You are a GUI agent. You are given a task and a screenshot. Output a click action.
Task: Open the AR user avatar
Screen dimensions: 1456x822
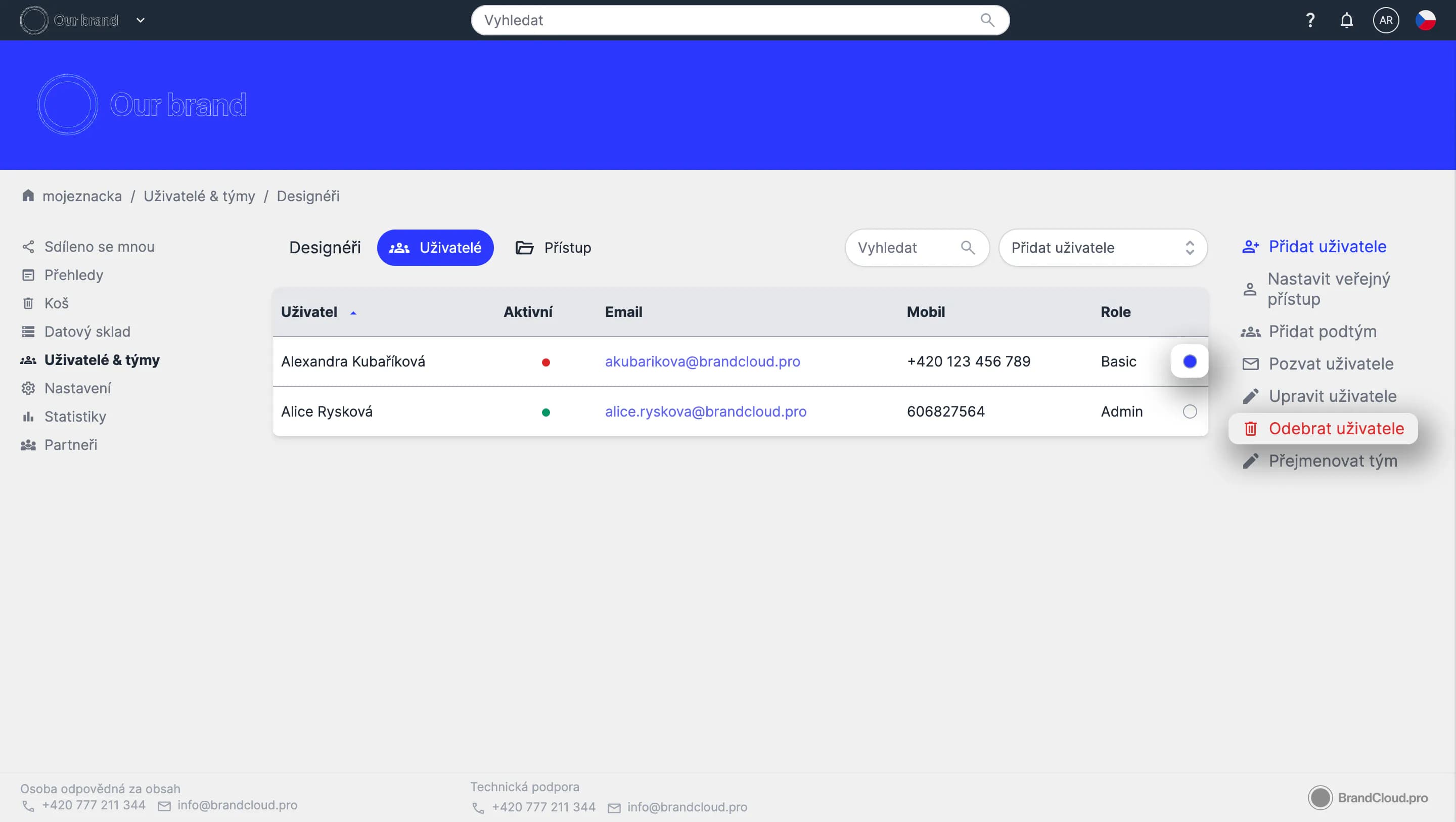(1385, 20)
